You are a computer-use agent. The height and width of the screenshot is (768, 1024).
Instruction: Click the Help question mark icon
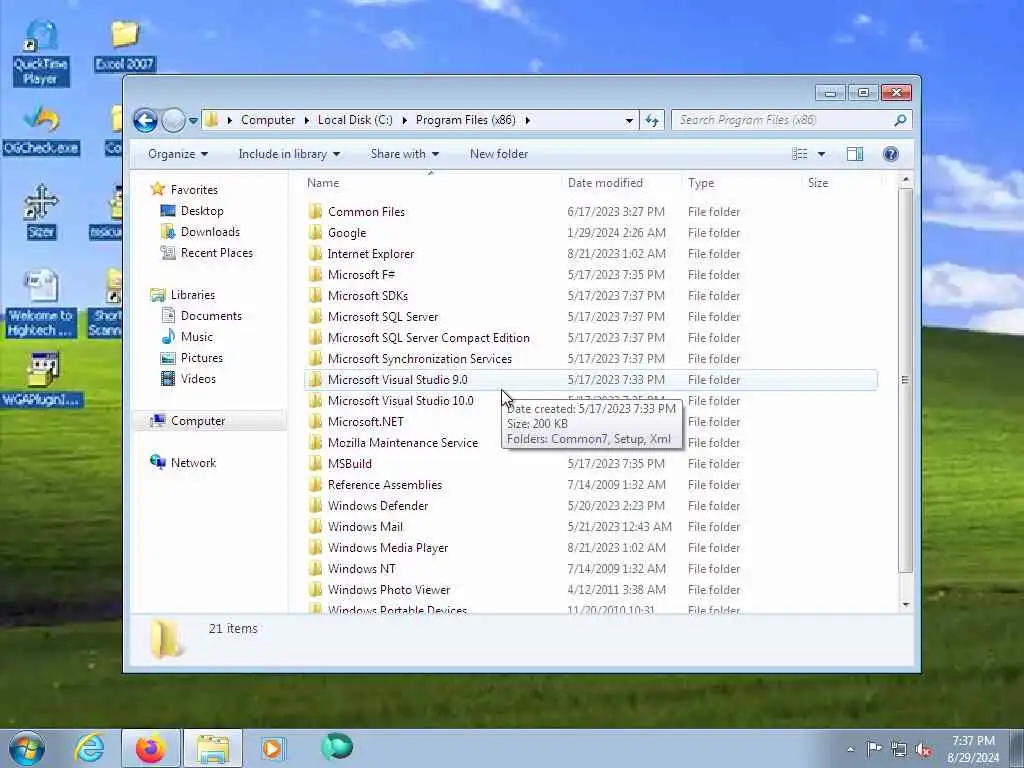click(890, 154)
